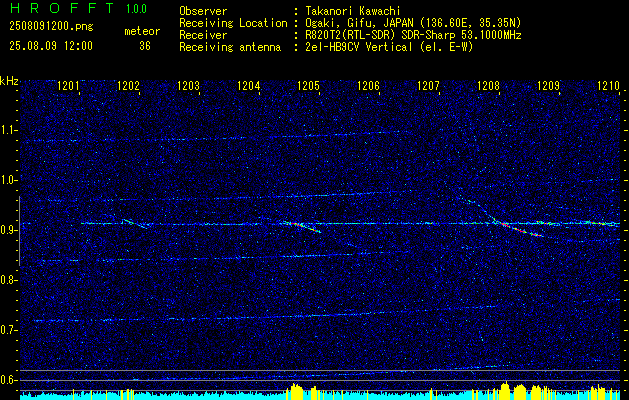Click the HROFFT title text
Viewport: 629px width, 400px height.
[x=62, y=8]
